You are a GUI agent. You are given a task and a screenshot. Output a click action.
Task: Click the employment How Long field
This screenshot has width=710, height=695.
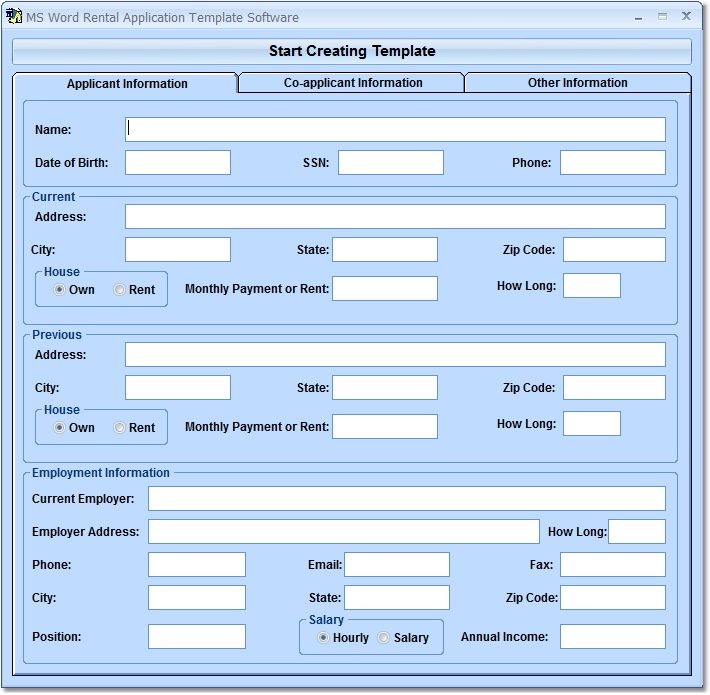click(x=637, y=532)
